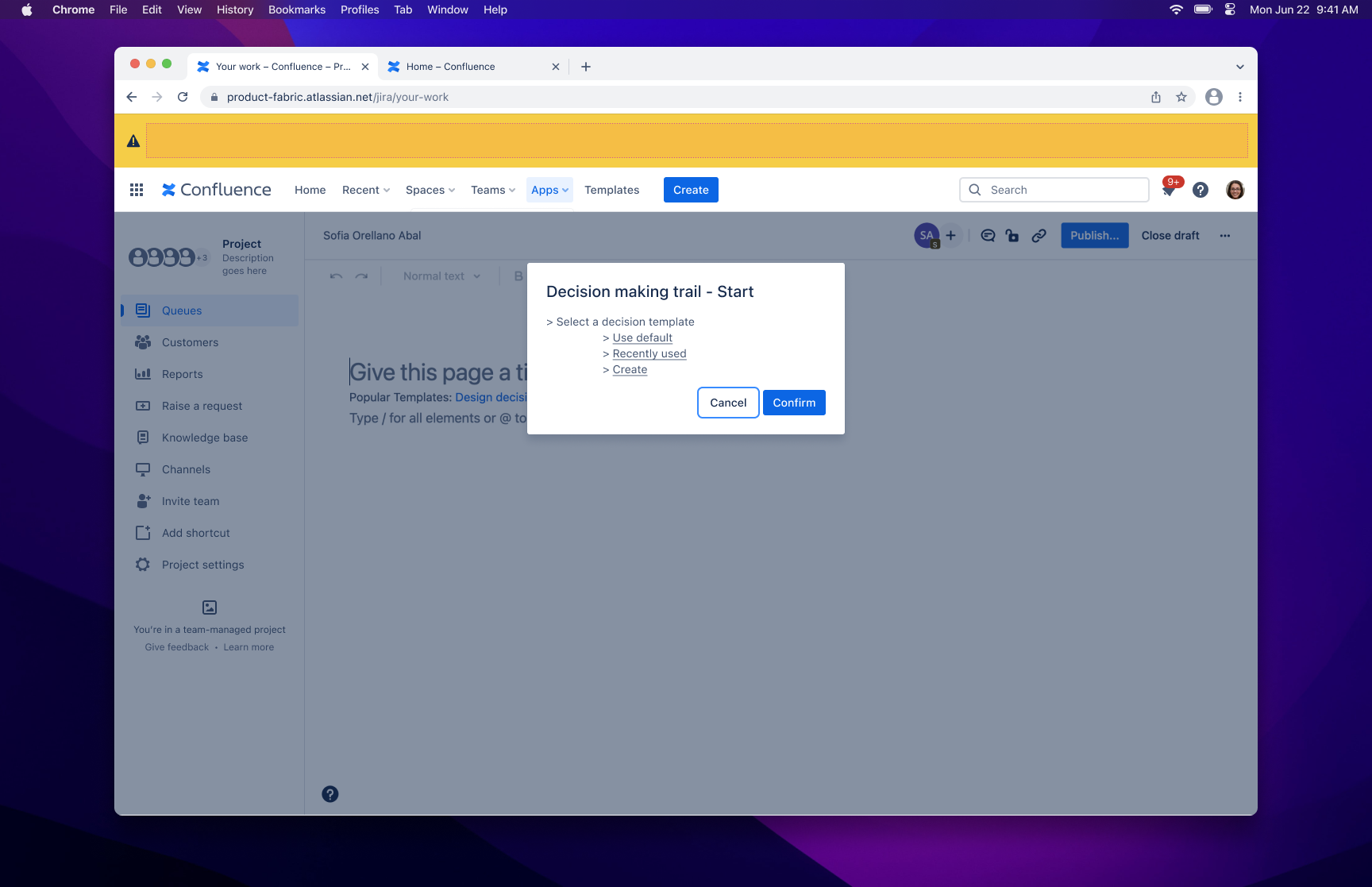The width and height of the screenshot is (1372, 887).
Task: Copy link using the link icon
Action: (x=1039, y=236)
